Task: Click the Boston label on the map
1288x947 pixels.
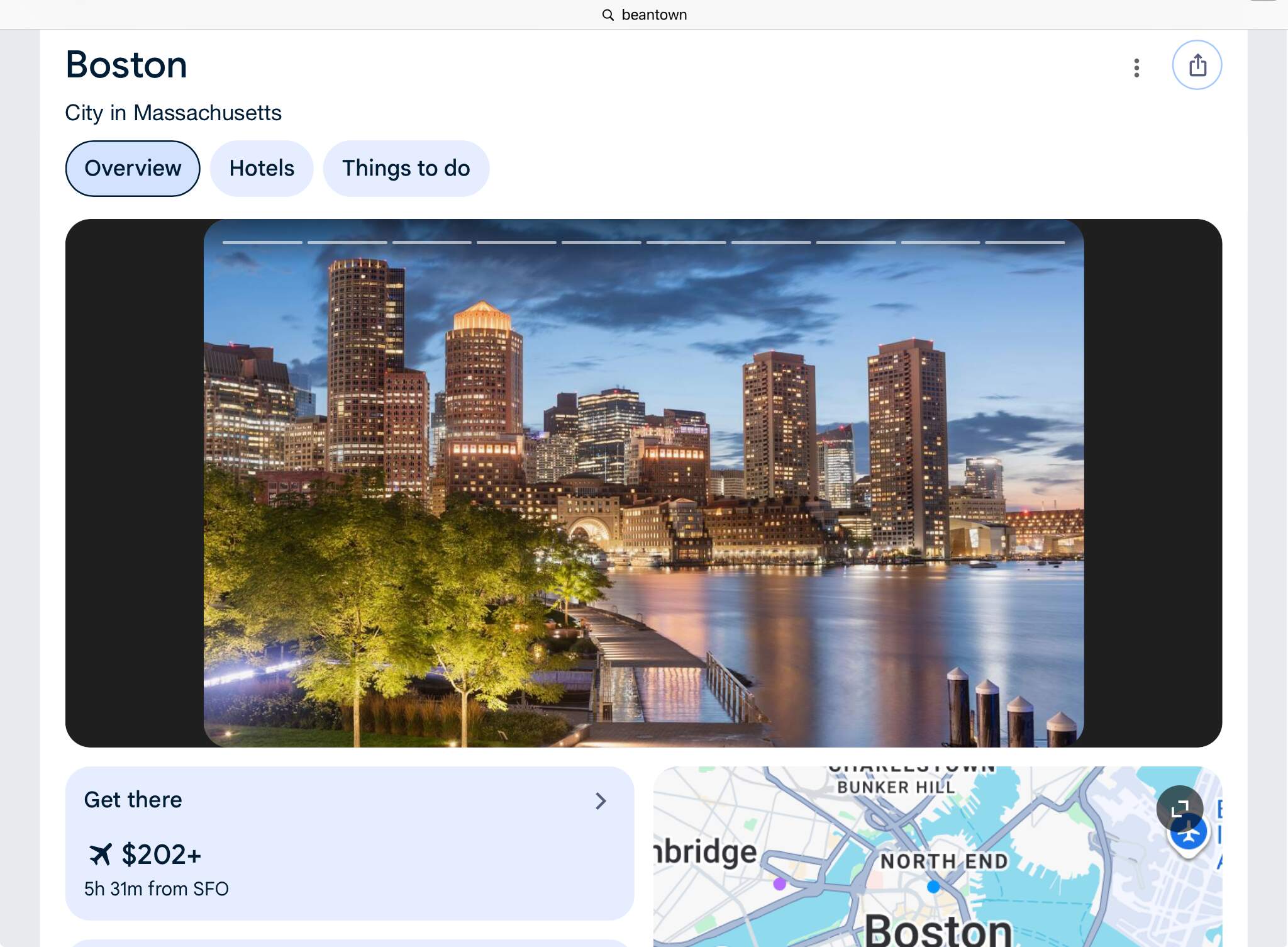Action: (938, 930)
